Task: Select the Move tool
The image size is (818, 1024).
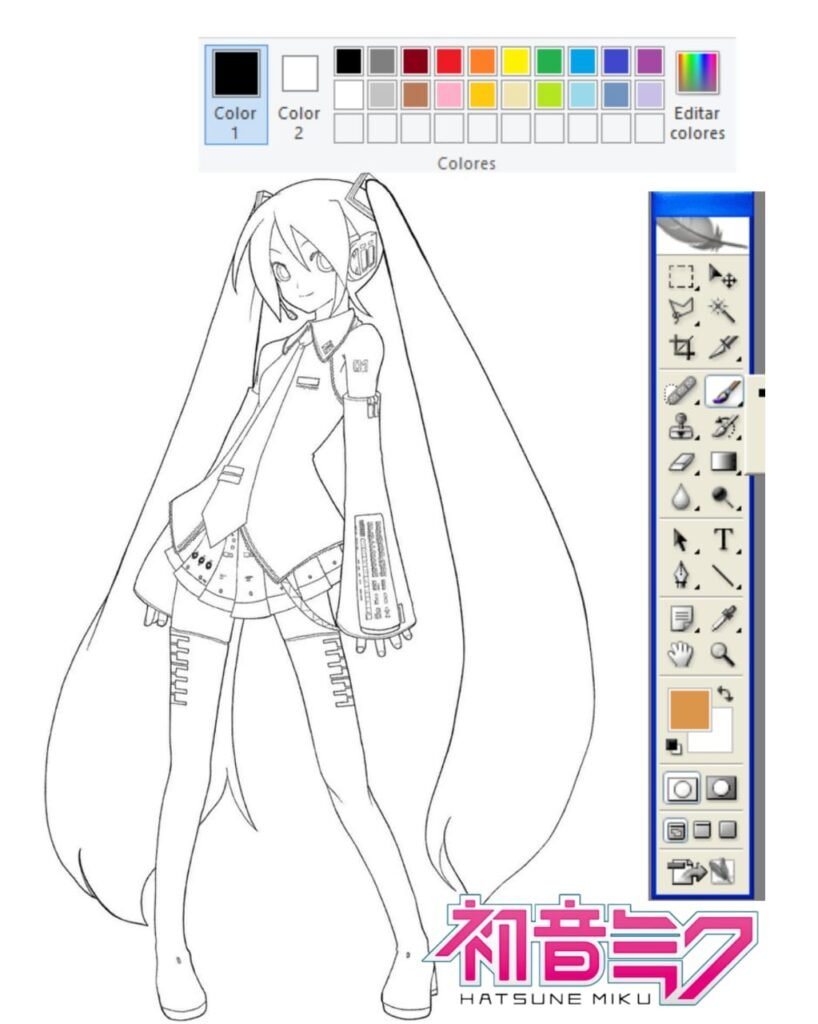Action: [723, 277]
